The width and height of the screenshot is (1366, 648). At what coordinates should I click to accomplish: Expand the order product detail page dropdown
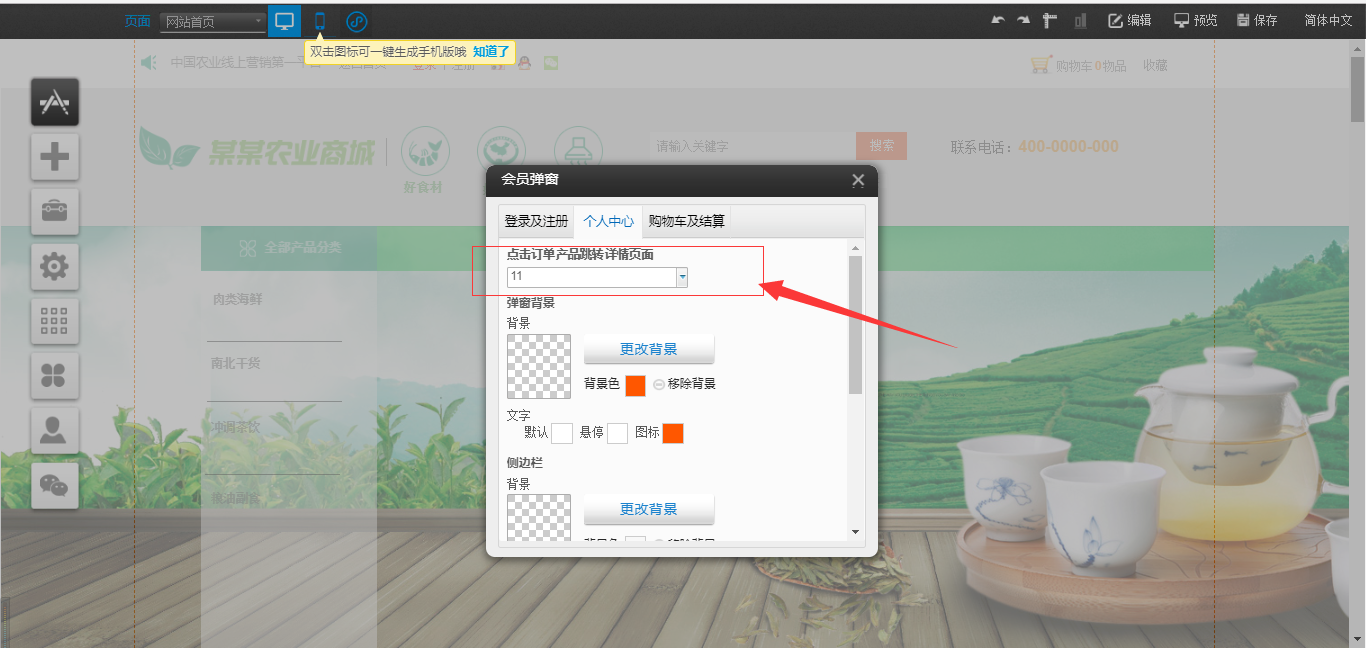point(682,277)
